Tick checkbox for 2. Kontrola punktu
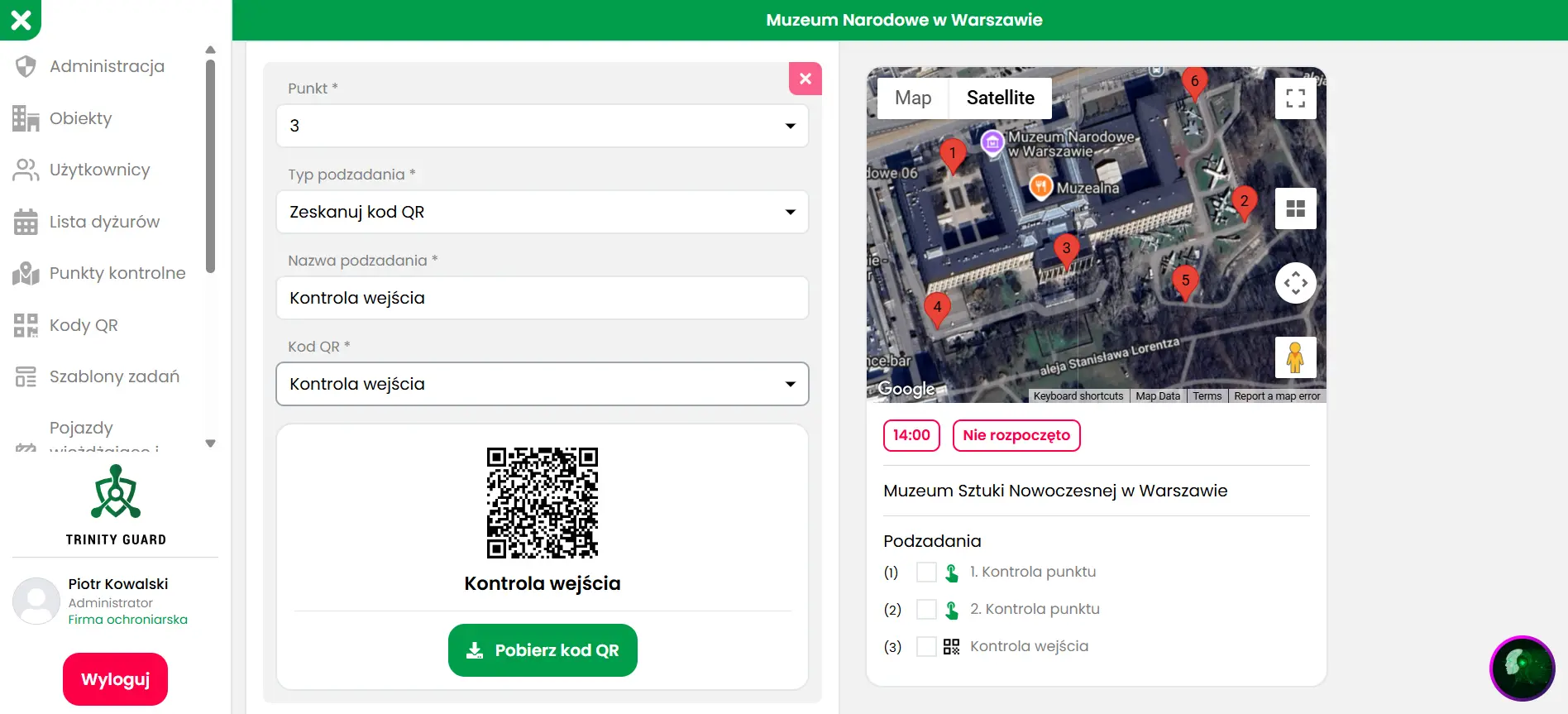This screenshot has height=714, width=1568. tap(926, 610)
